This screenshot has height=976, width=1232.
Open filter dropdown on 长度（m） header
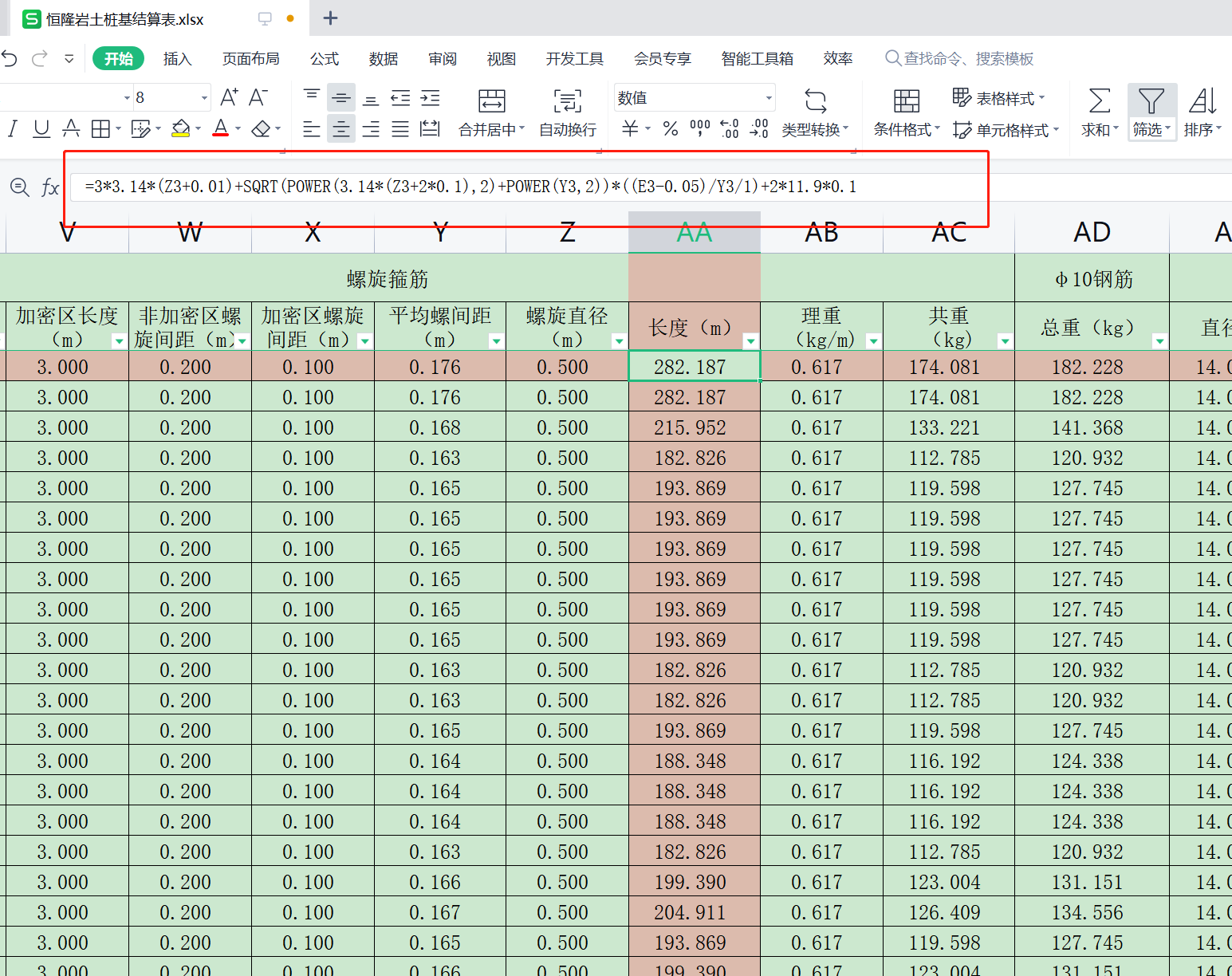click(x=750, y=341)
